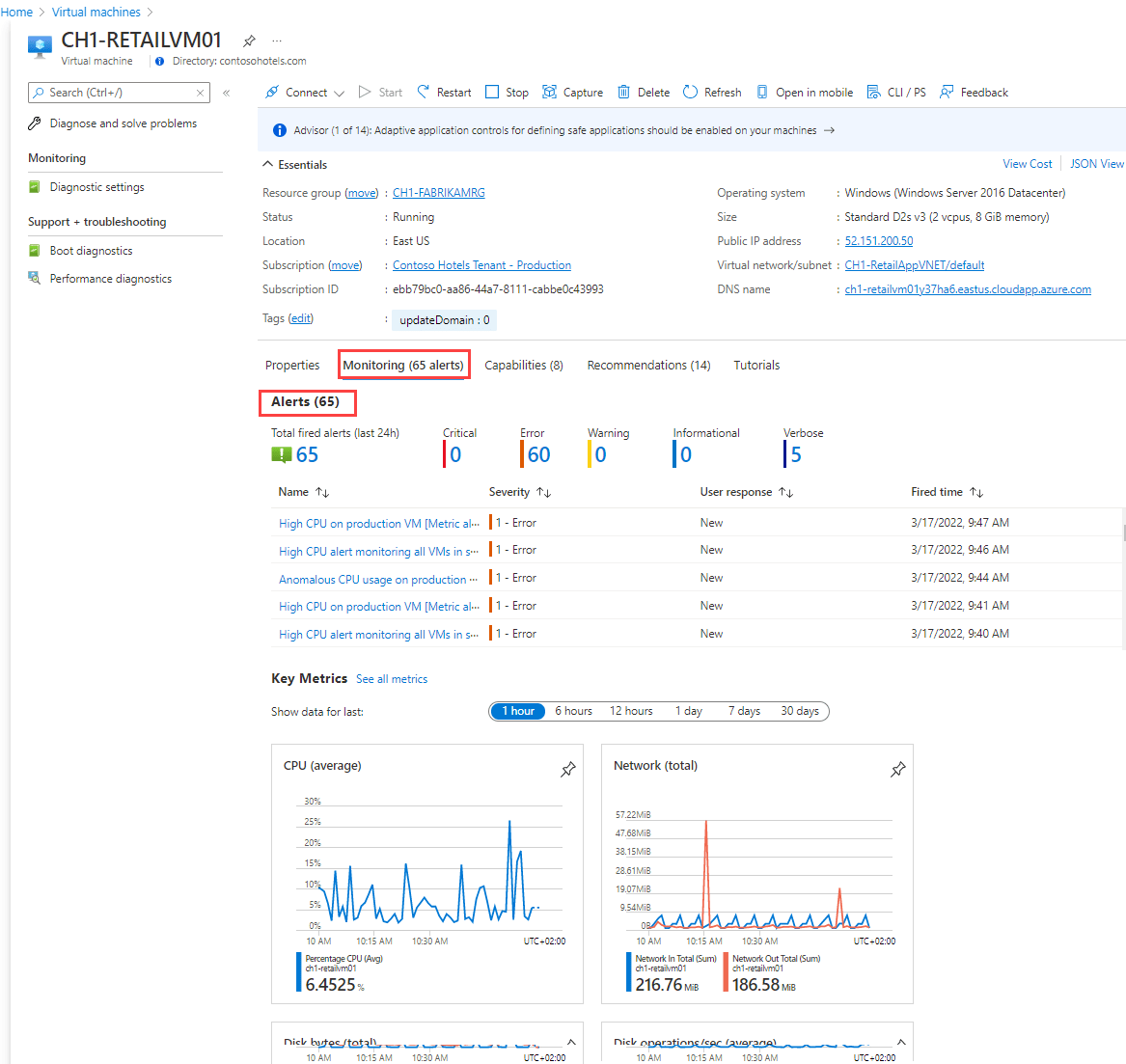Screen dimensions: 1126x1064
Task: Open the CLI / PS tool
Action: click(x=895, y=92)
